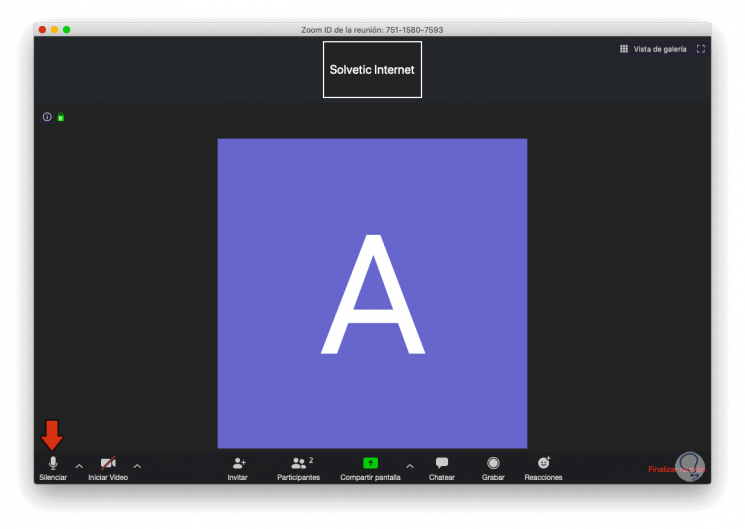Click Finalizar reunión to end meeting
745x529 pixels.
[x=677, y=469]
